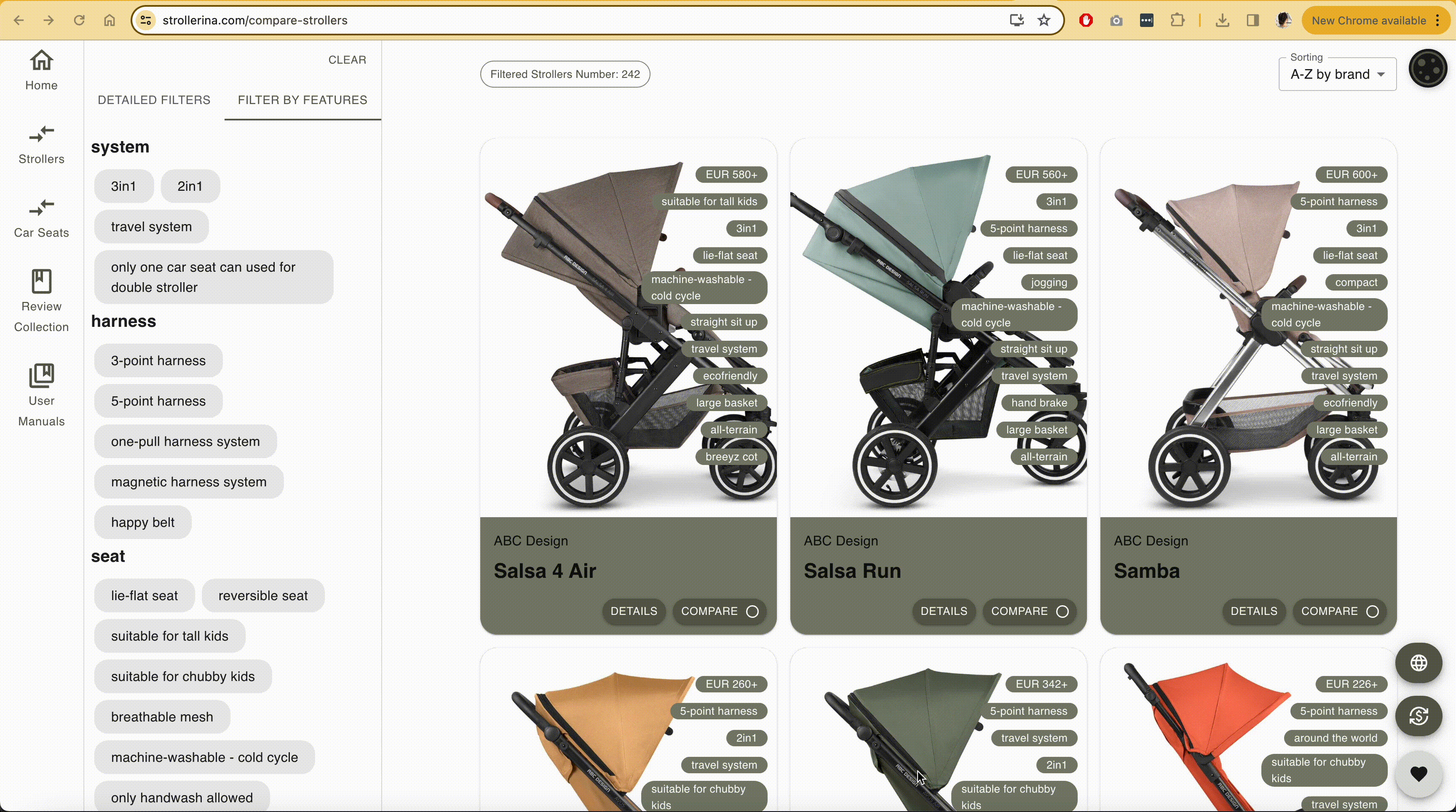The height and width of the screenshot is (812, 1456).
Task: Open browser downloads
Action: pos(1222,20)
